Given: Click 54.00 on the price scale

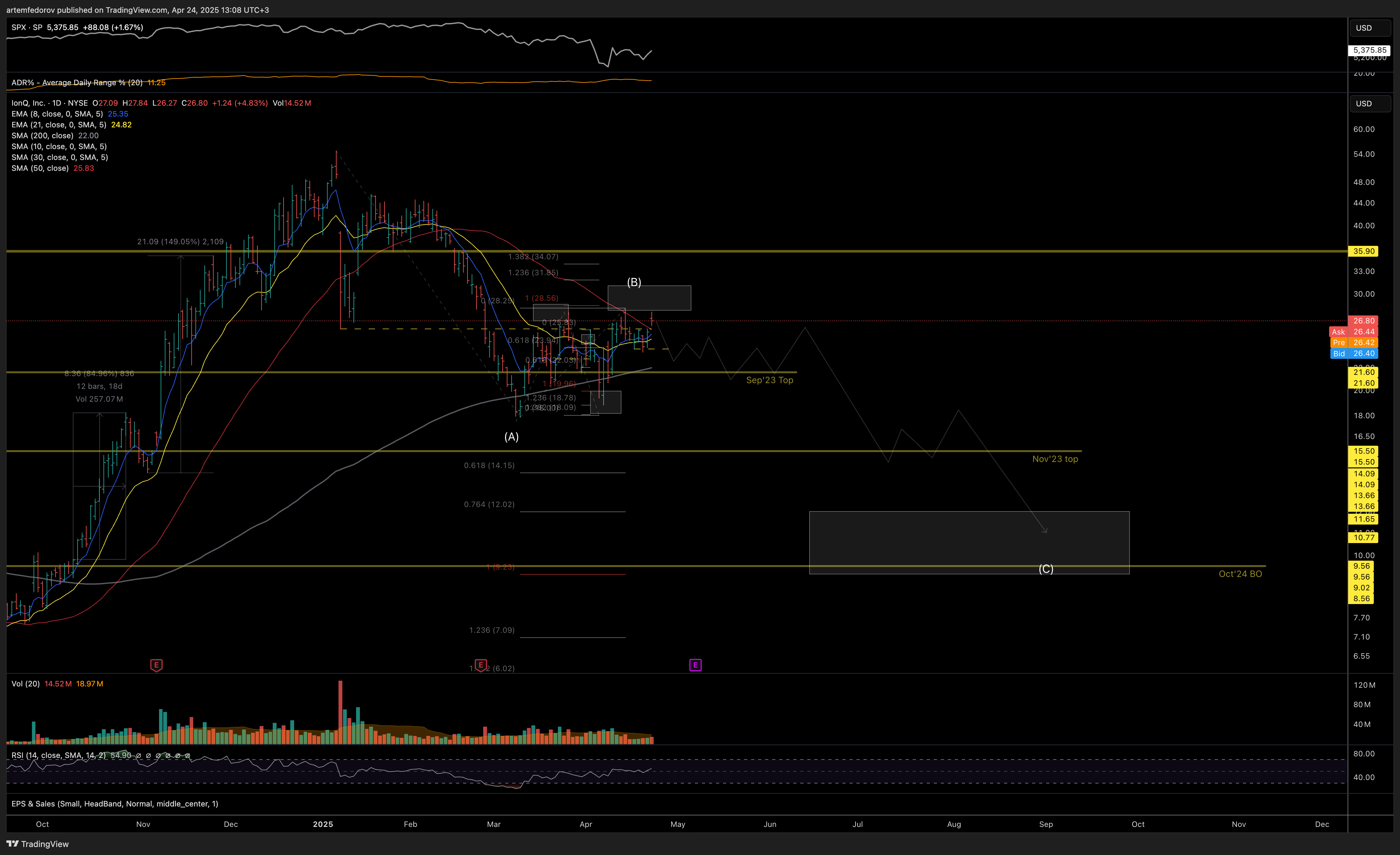Looking at the screenshot, I should [1364, 154].
